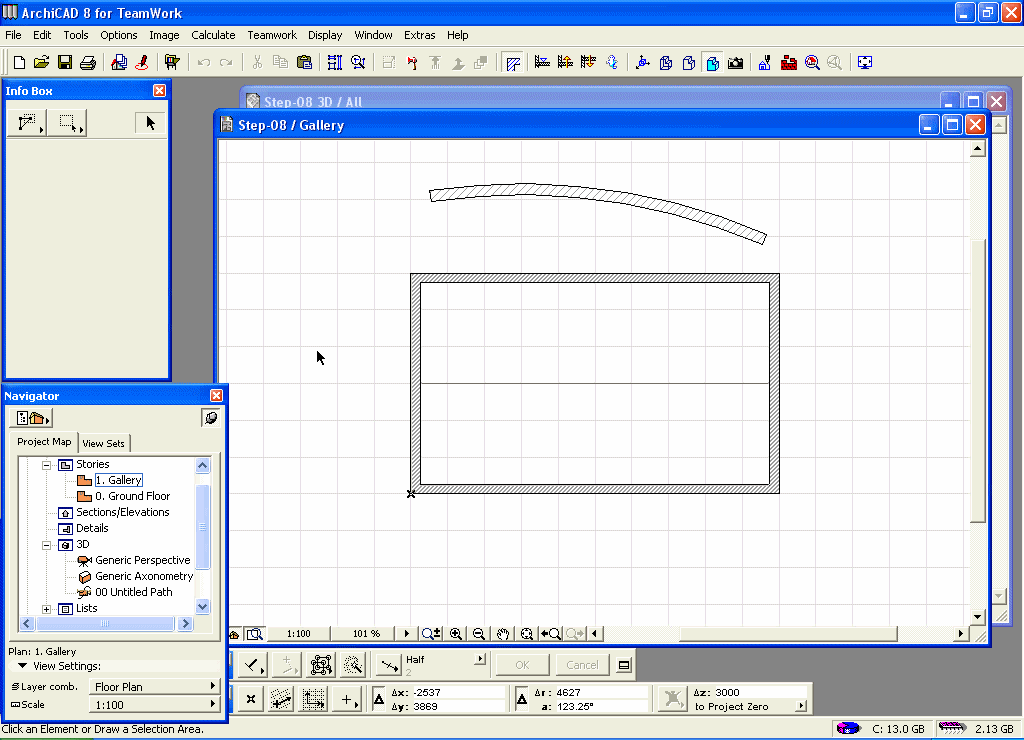Click the Print icon in the toolbar
The image size is (1024, 740).
click(x=87, y=62)
